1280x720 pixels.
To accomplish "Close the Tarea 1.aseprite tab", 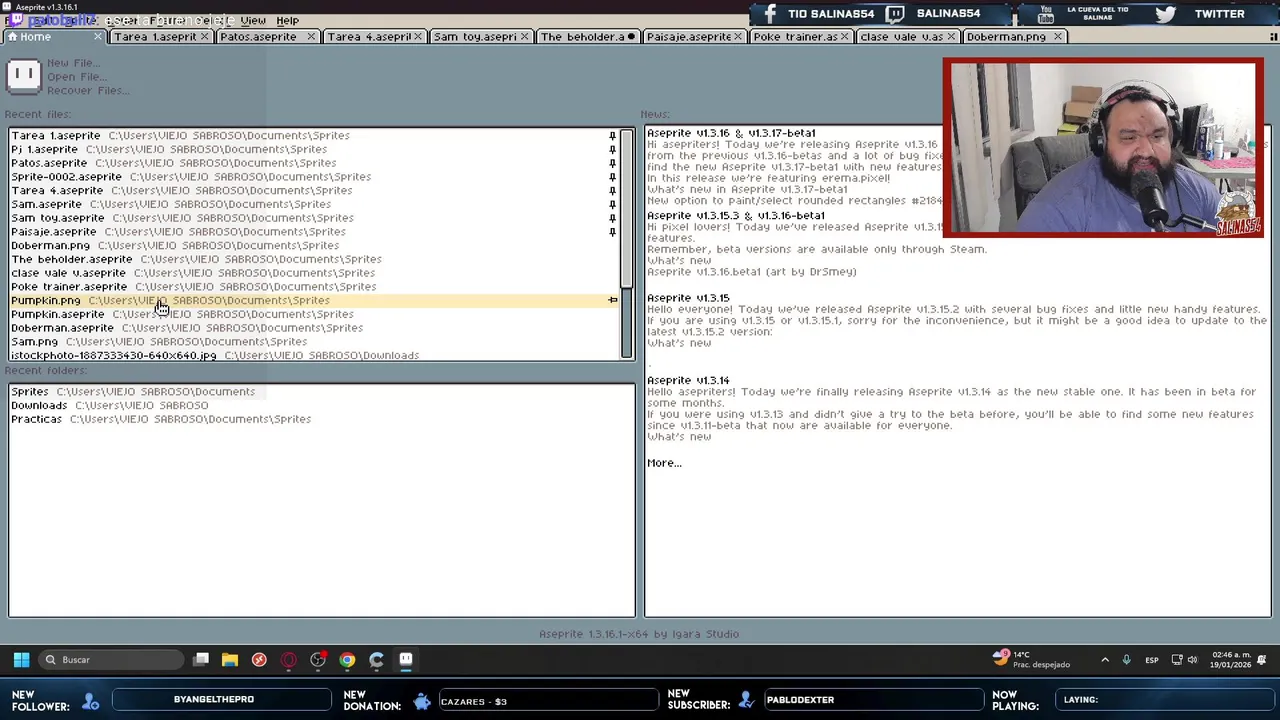I will tap(204, 37).
